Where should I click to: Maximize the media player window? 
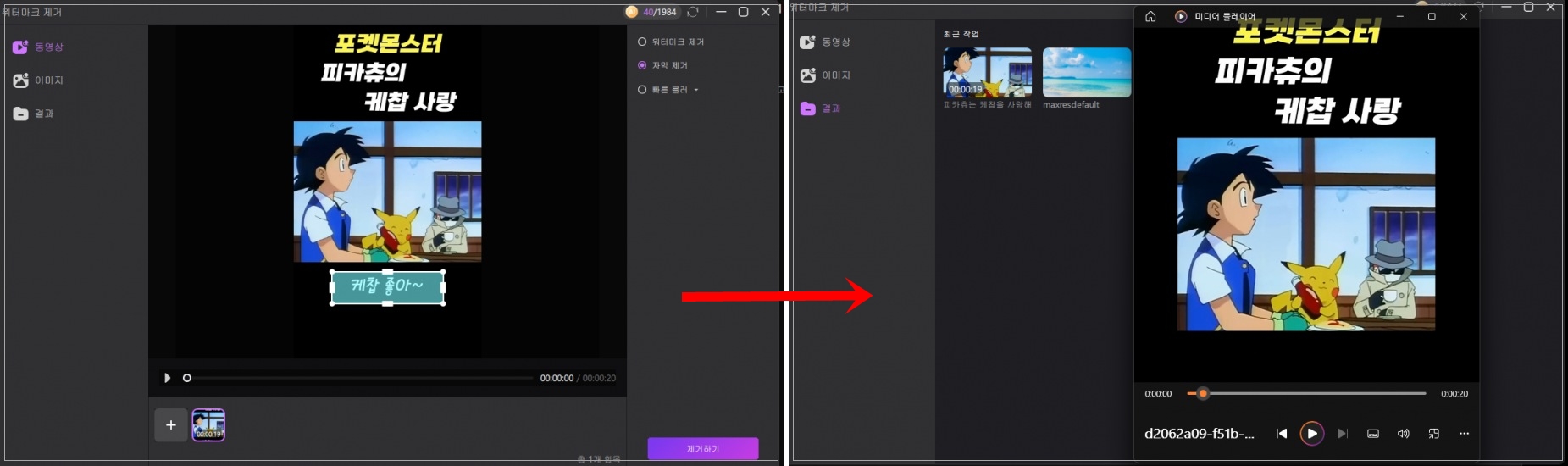[1432, 17]
